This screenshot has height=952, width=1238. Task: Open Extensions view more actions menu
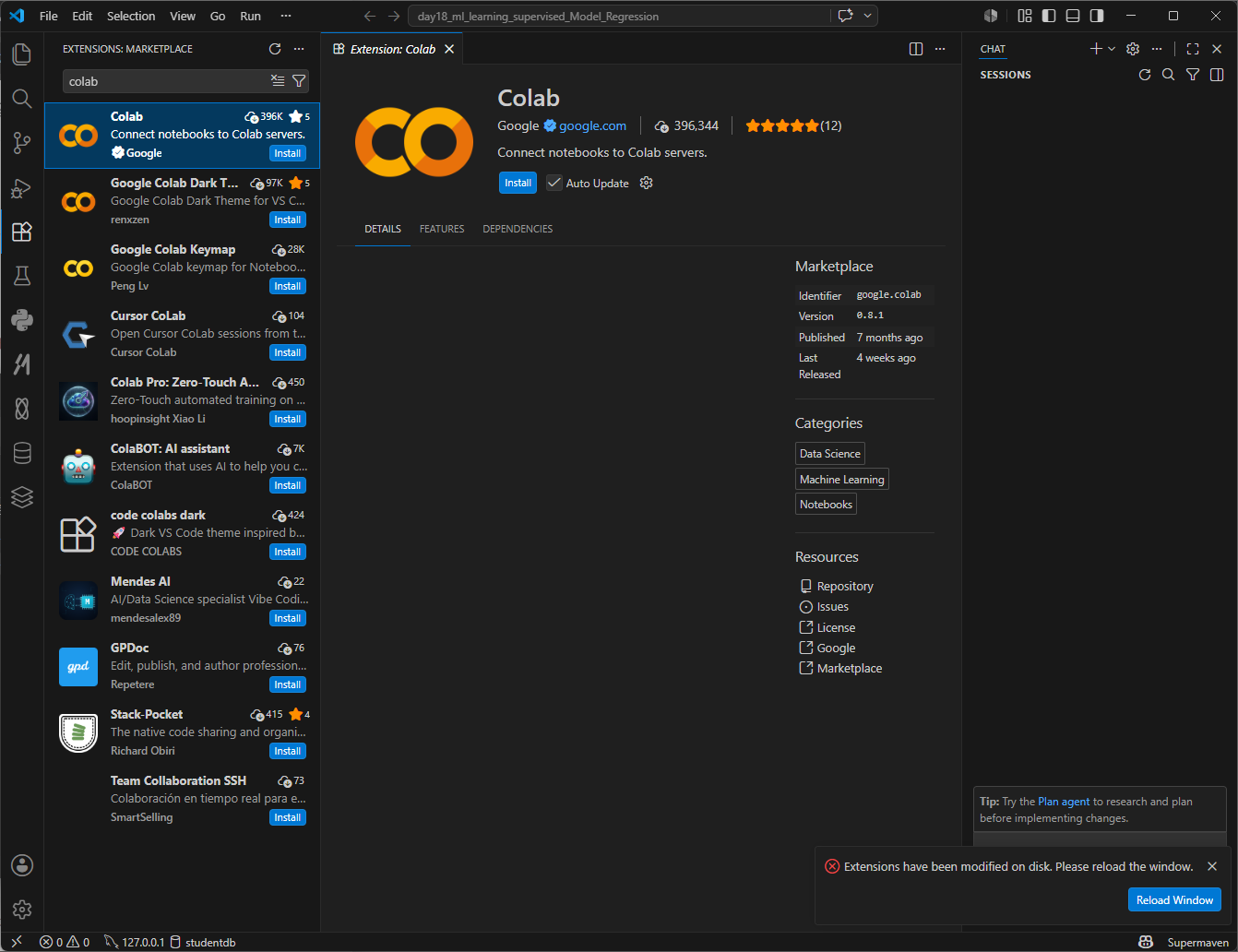pyautogui.click(x=299, y=49)
